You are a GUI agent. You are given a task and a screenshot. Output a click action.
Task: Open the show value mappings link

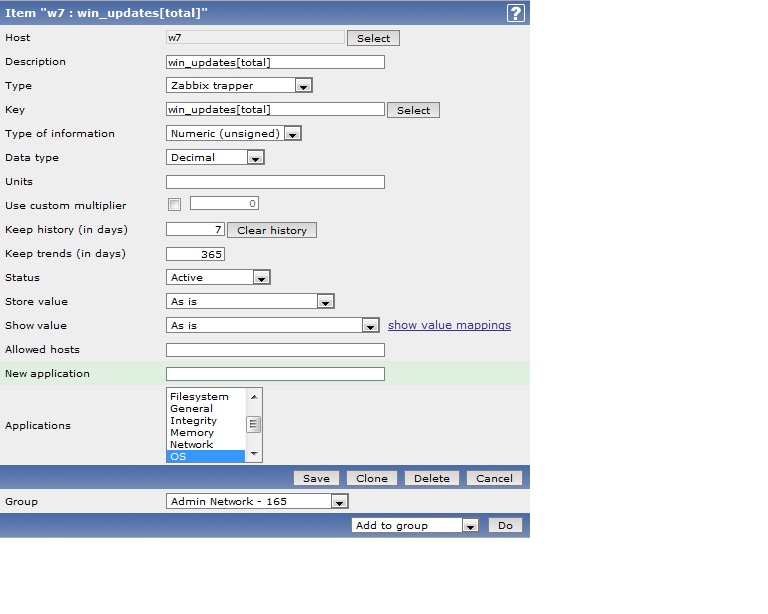tap(449, 325)
